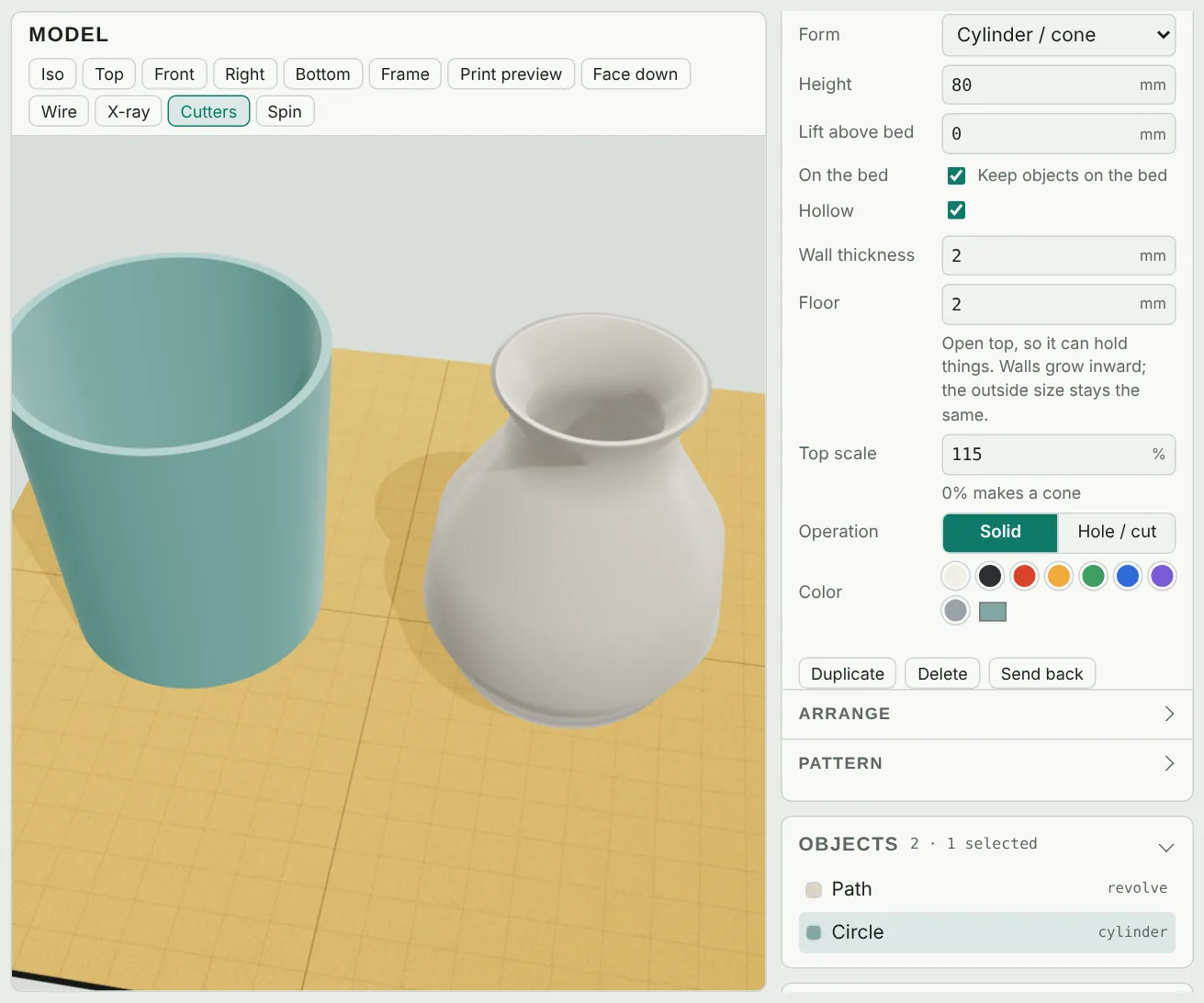Click the Frame view button
Image resolution: width=1204 pixels, height=1003 pixels.
click(x=405, y=74)
